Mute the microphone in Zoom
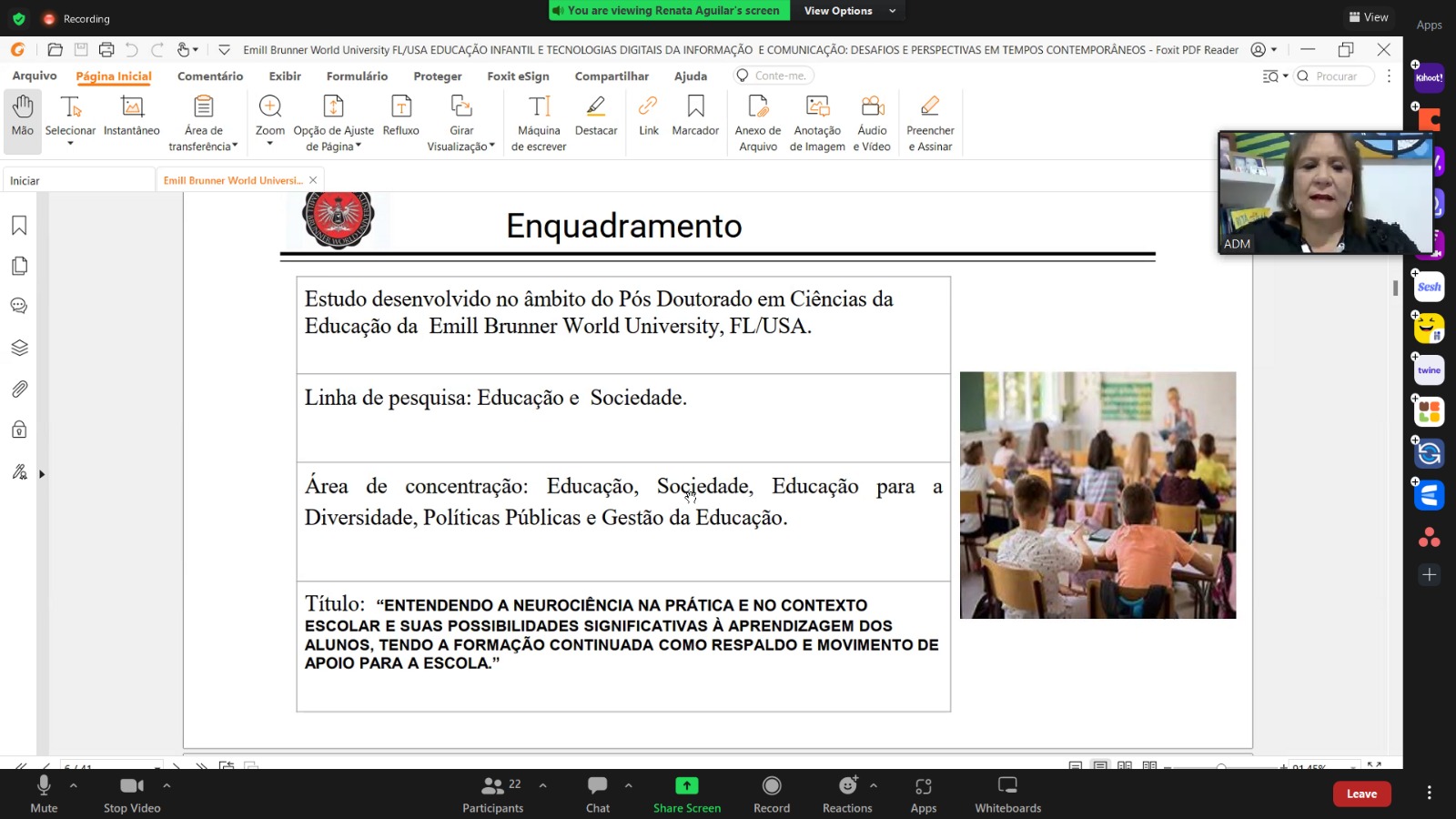This screenshot has width=1456, height=819. [44, 794]
